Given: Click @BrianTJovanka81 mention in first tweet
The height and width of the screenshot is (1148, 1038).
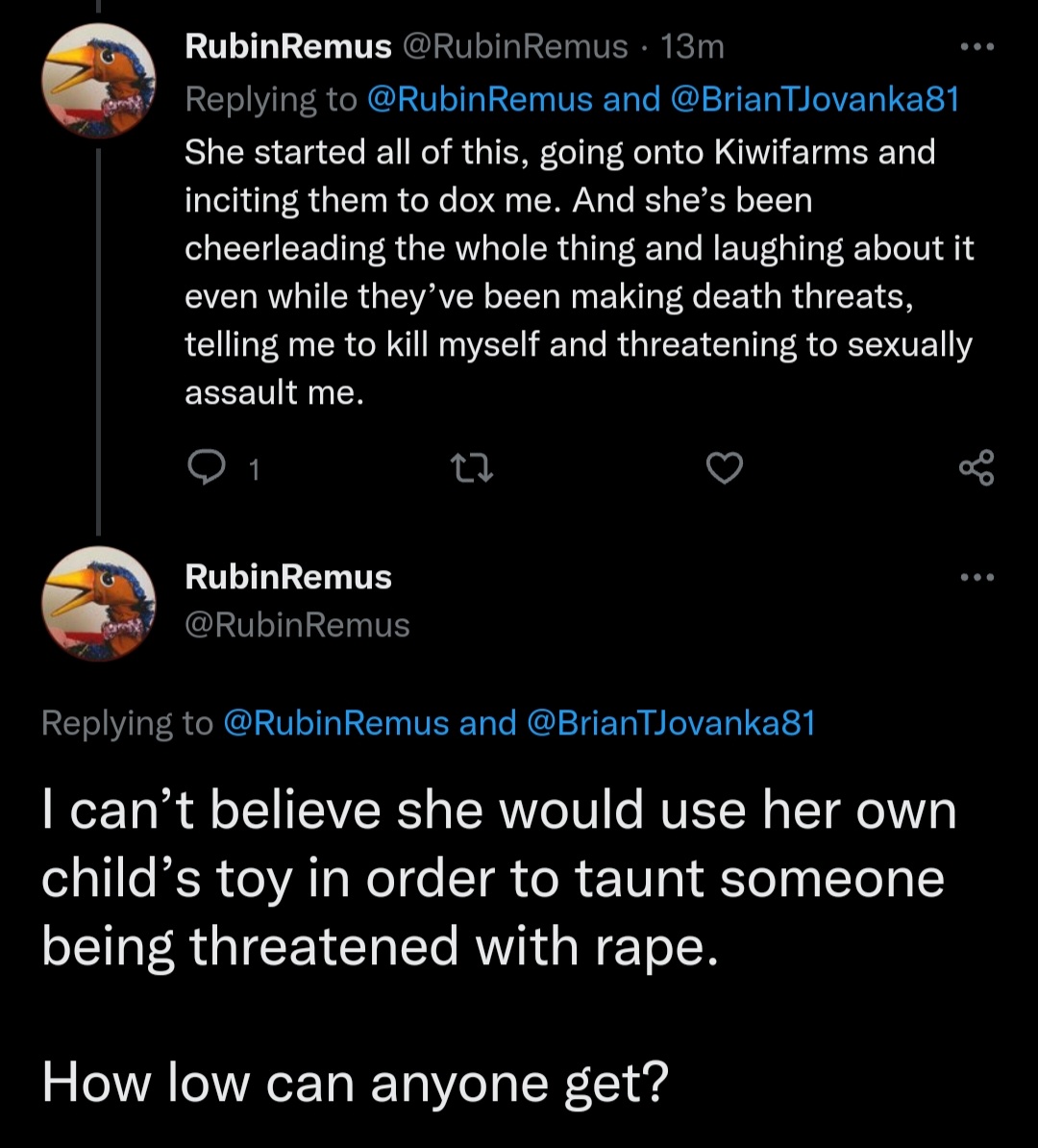Looking at the screenshot, I should (815, 99).
